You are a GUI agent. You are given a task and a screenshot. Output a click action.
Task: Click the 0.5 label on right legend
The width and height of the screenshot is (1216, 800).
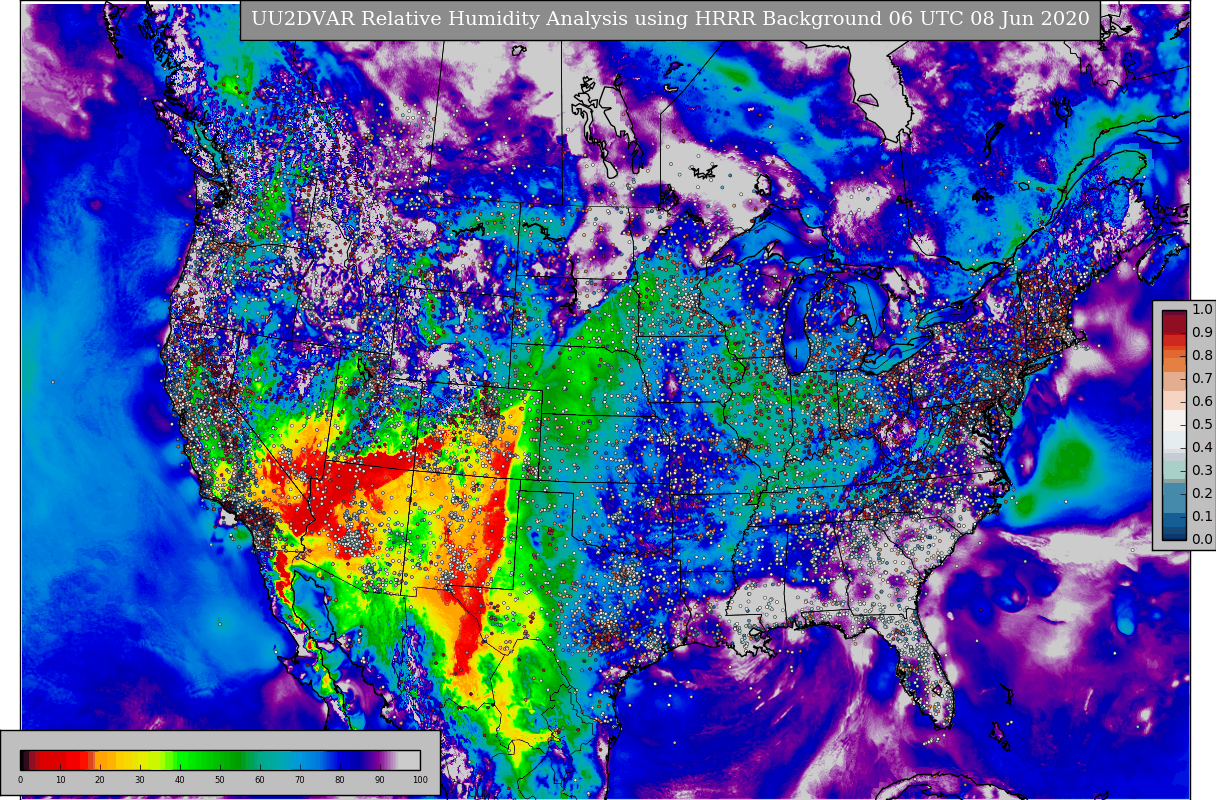[x=1202, y=425]
